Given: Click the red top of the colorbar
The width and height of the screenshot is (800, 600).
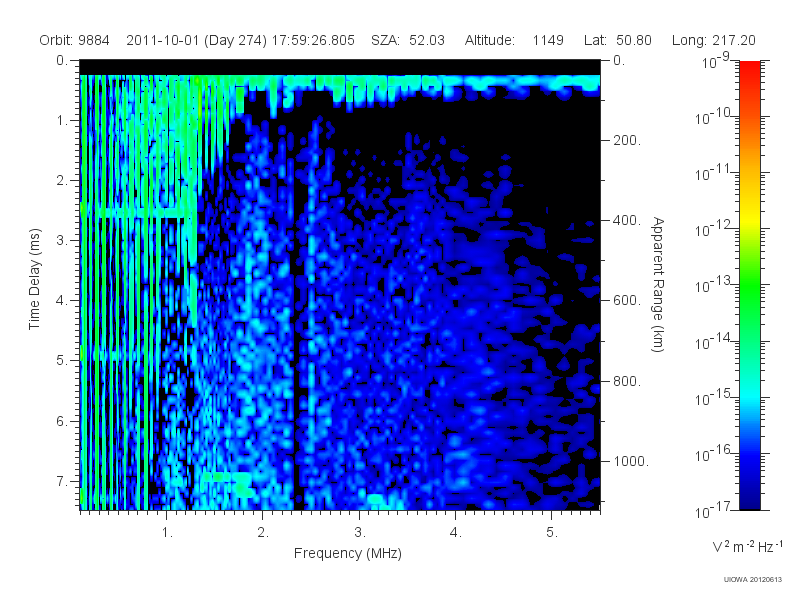Looking at the screenshot, I should click(x=749, y=66).
